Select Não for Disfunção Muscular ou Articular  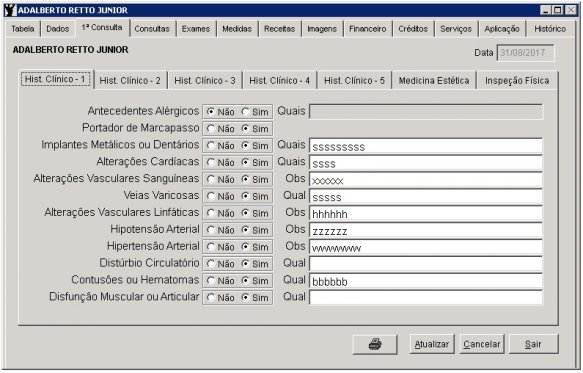[x=220, y=298]
